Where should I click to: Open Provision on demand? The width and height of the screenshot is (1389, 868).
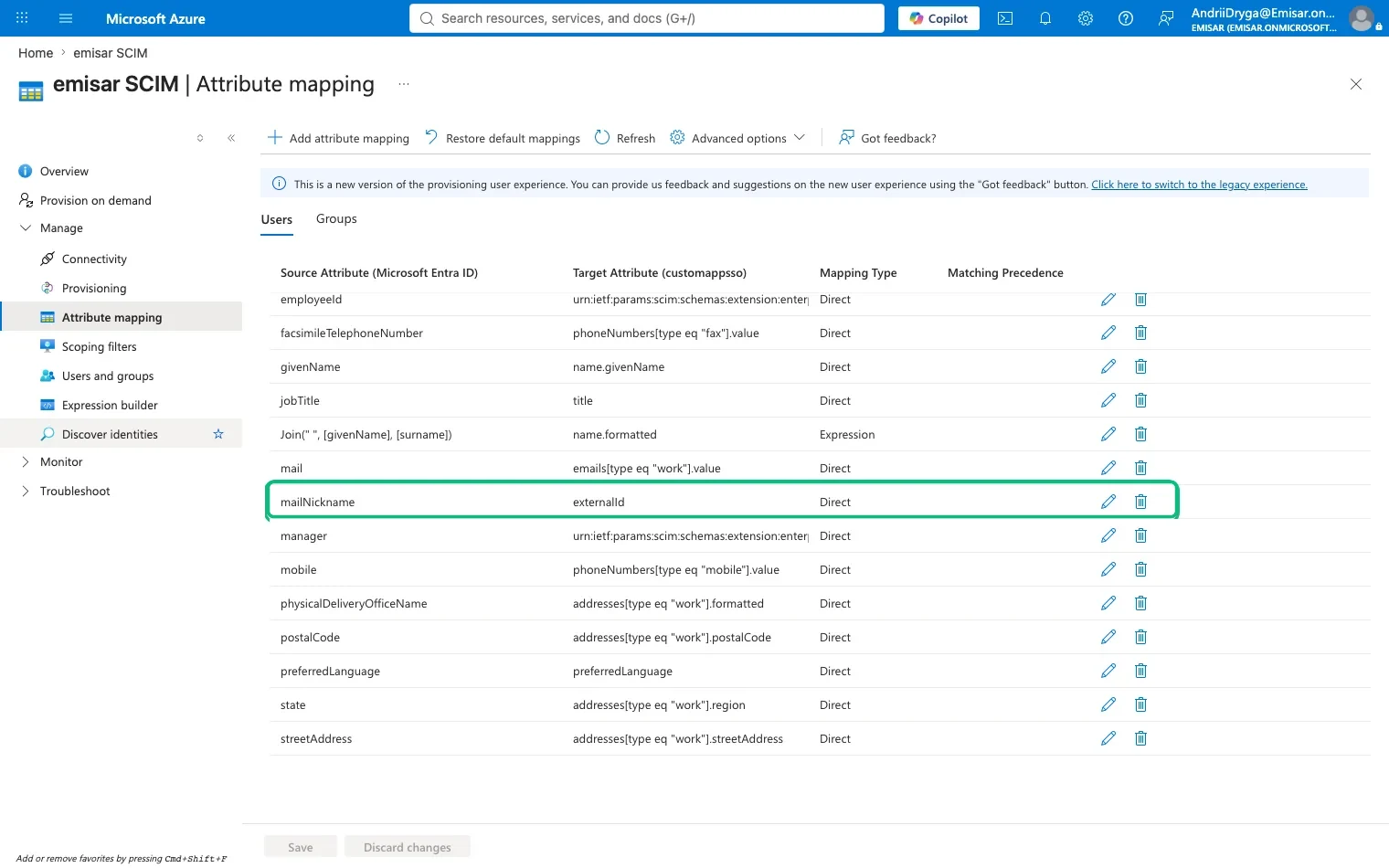tap(96, 200)
